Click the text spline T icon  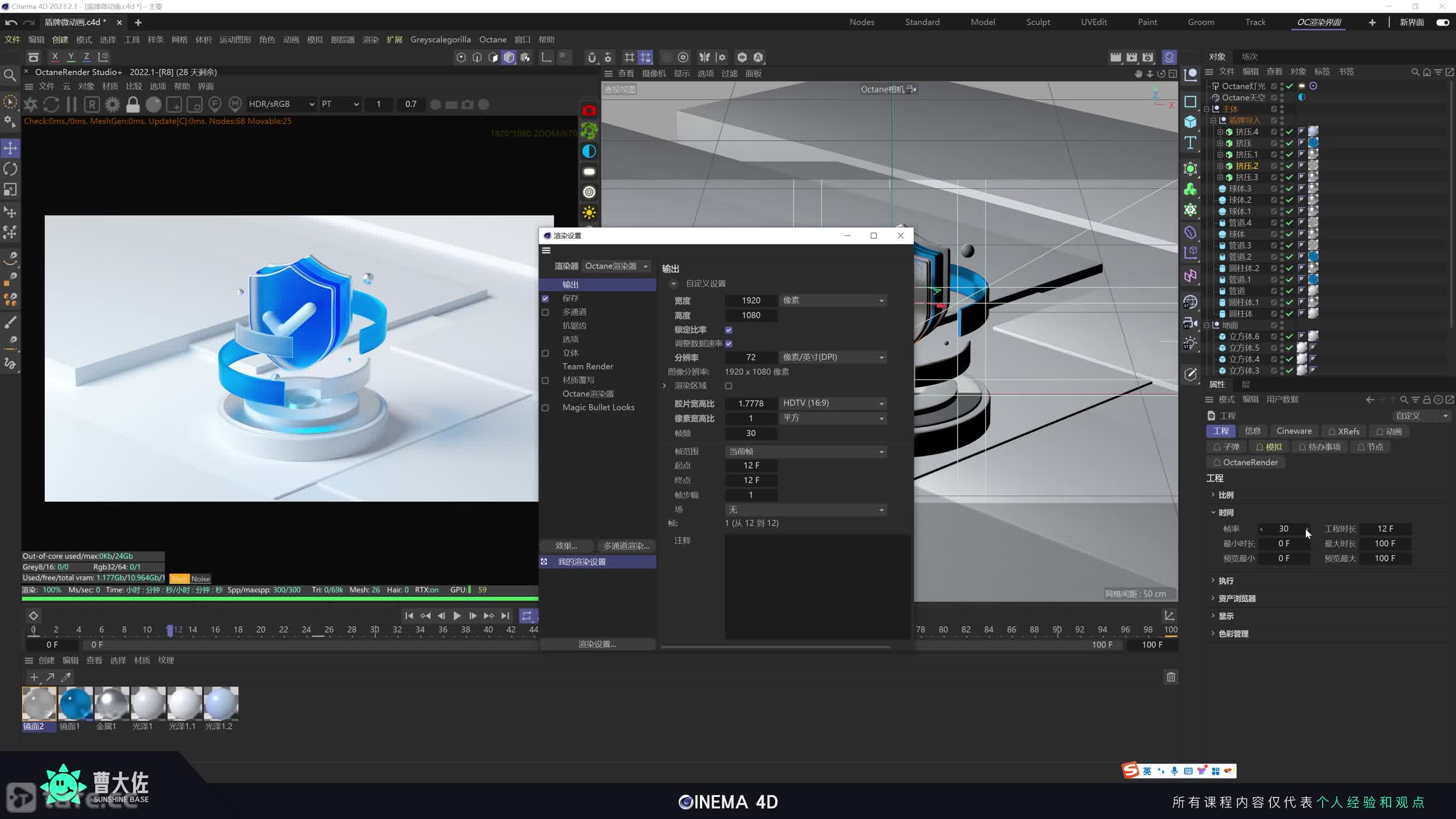tap(1190, 143)
